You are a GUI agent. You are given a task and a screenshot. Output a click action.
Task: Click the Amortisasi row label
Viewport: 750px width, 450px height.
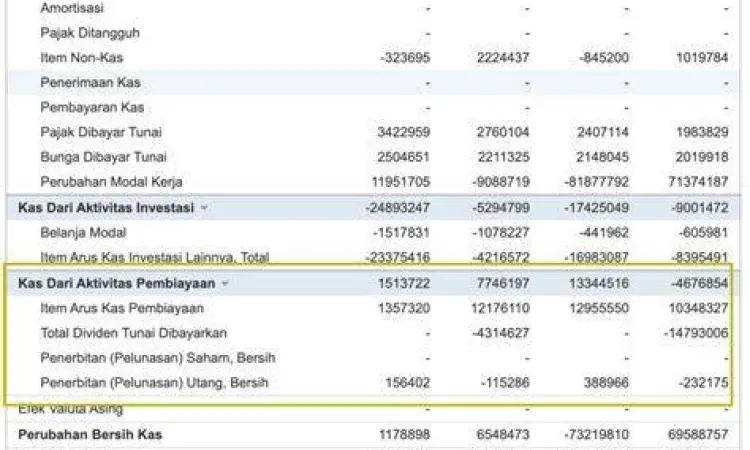pos(69,7)
